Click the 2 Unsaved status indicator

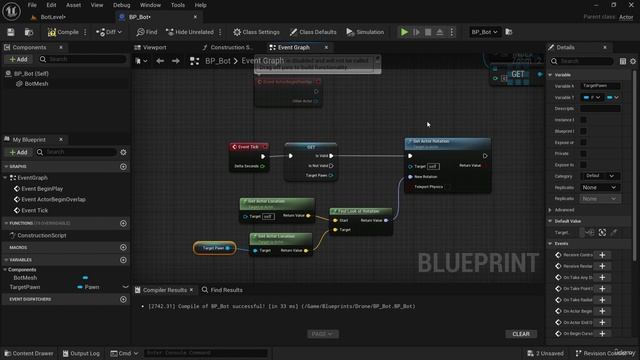click(x=545, y=353)
